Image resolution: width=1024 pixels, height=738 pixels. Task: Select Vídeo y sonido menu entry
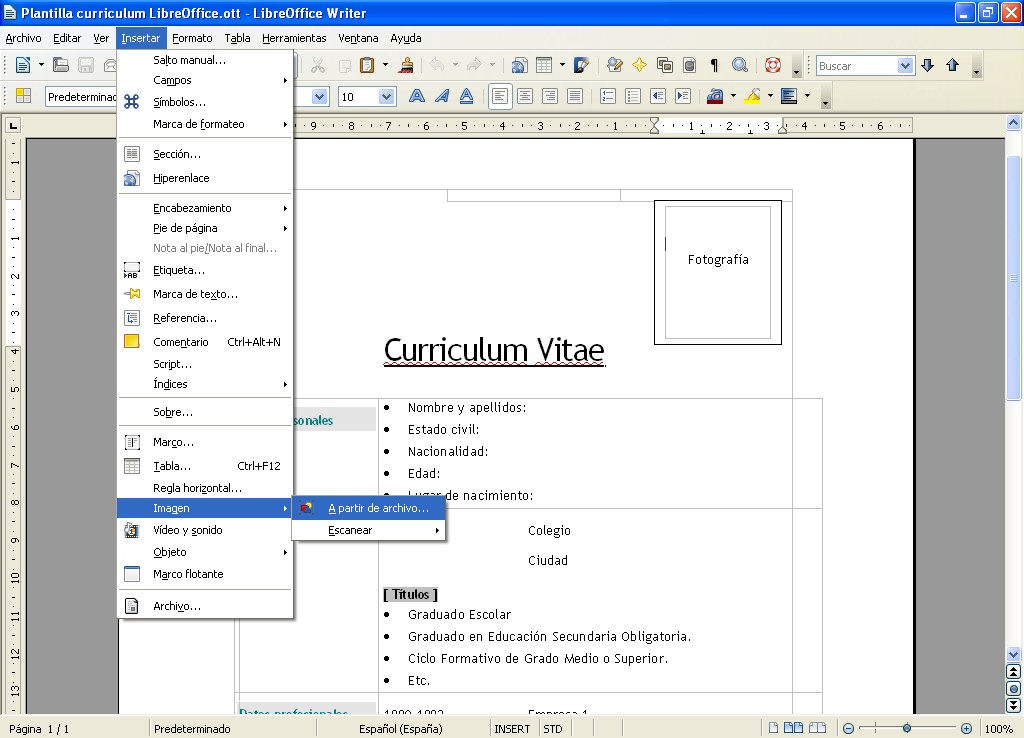[204, 530]
